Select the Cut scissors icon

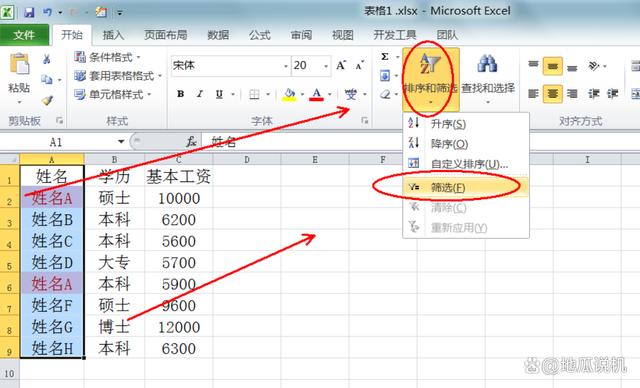click(x=47, y=60)
